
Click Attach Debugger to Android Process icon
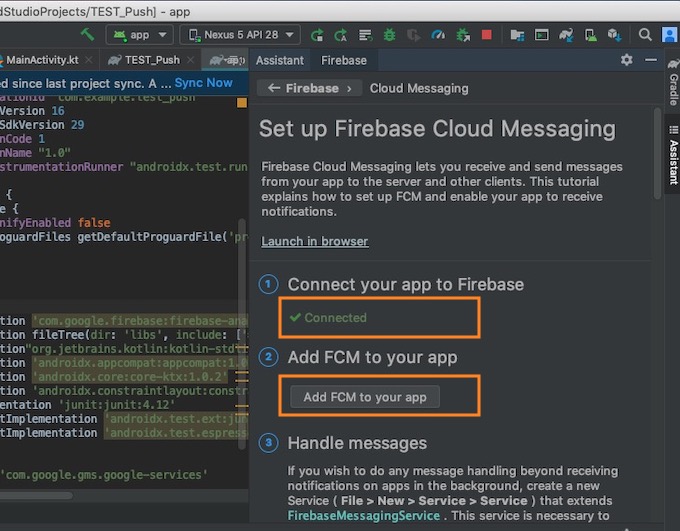click(463, 35)
